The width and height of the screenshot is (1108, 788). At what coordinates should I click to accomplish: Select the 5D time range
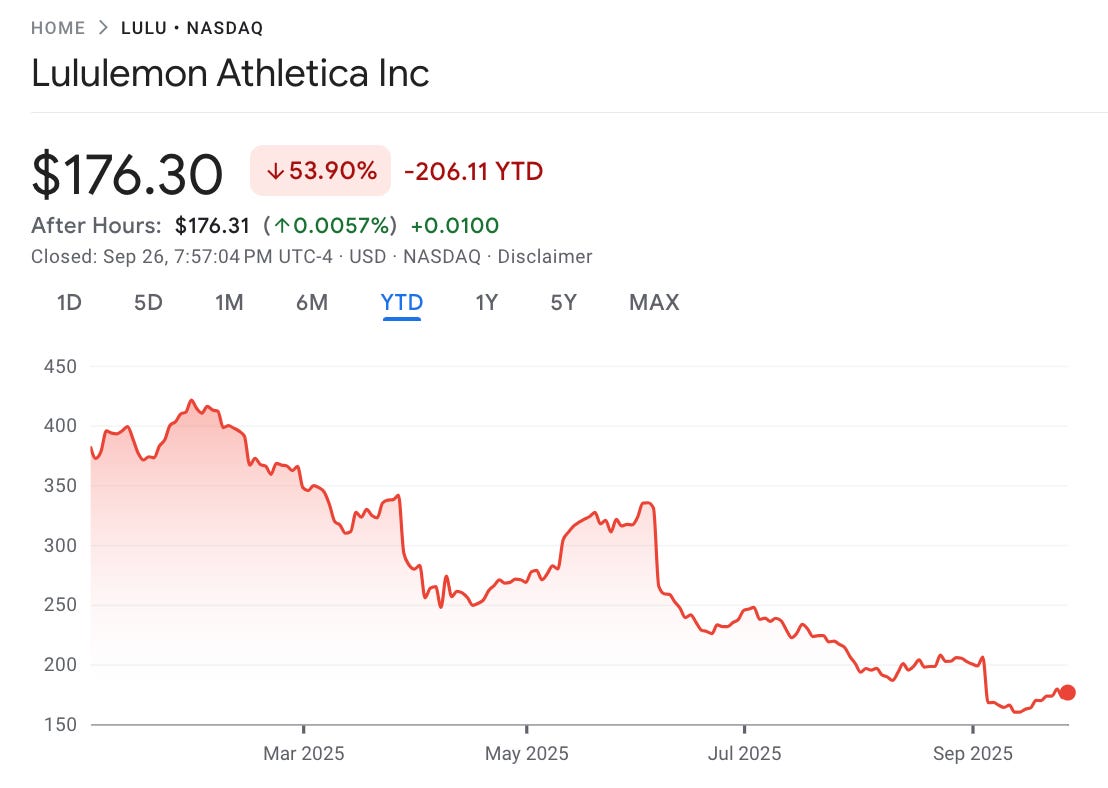pyautogui.click(x=147, y=302)
